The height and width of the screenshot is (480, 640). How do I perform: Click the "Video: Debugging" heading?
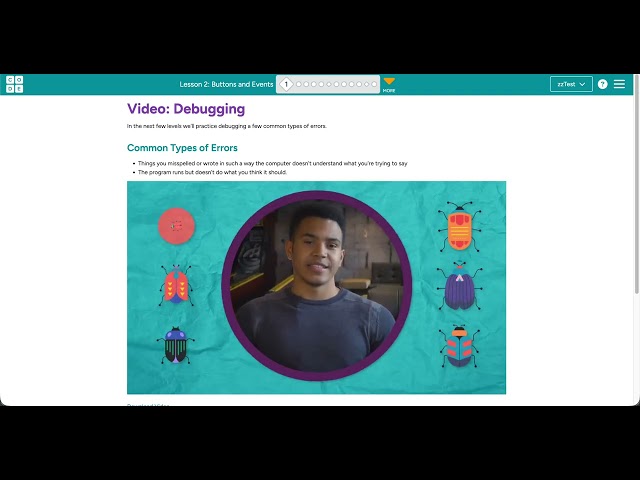tap(186, 109)
